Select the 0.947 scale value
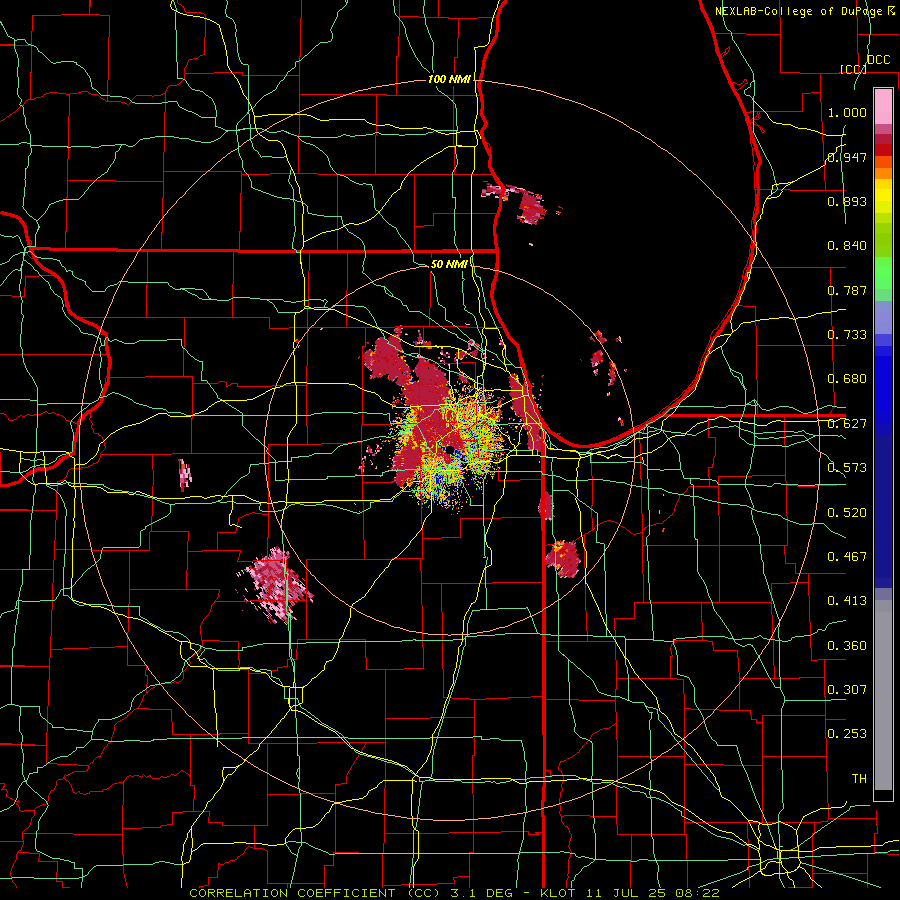This screenshot has width=900, height=900. click(x=847, y=157)
